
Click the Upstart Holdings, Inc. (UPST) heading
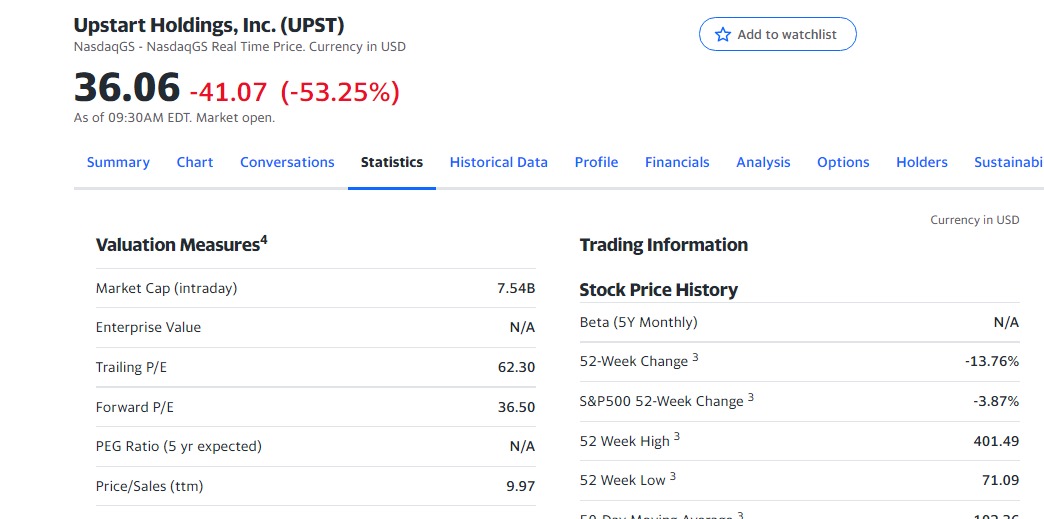pyautogui.click(x=209, y=25)
